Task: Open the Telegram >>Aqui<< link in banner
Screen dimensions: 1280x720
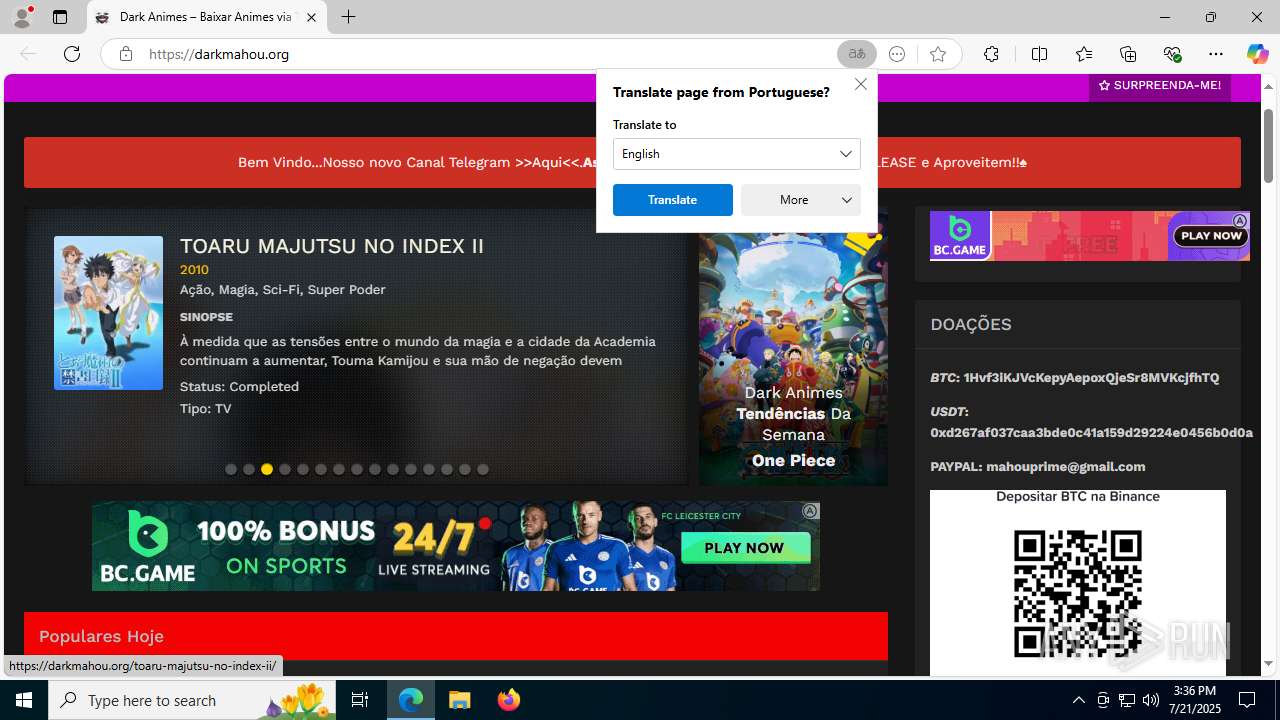Action: pos(548,162)
